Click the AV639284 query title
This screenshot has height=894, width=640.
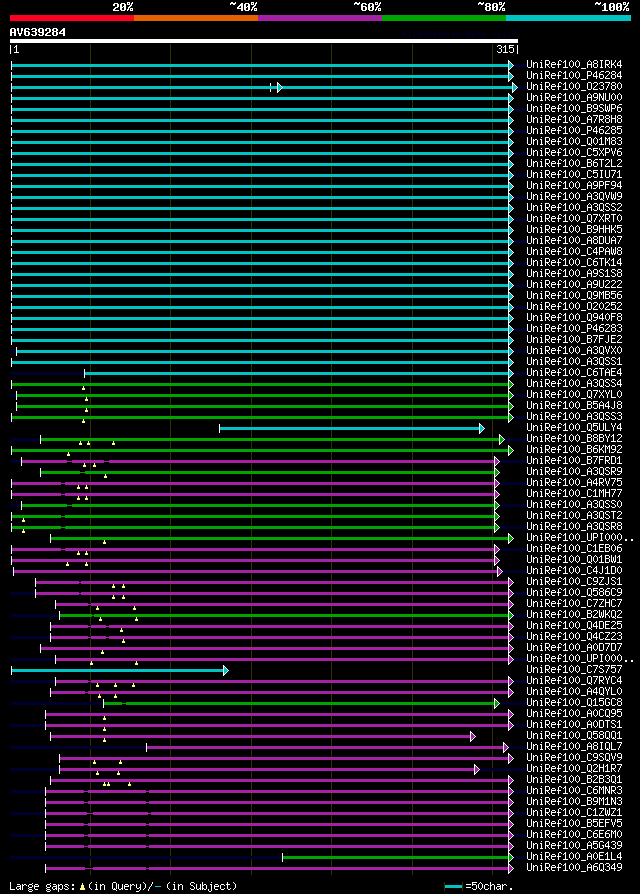(38, 32)
